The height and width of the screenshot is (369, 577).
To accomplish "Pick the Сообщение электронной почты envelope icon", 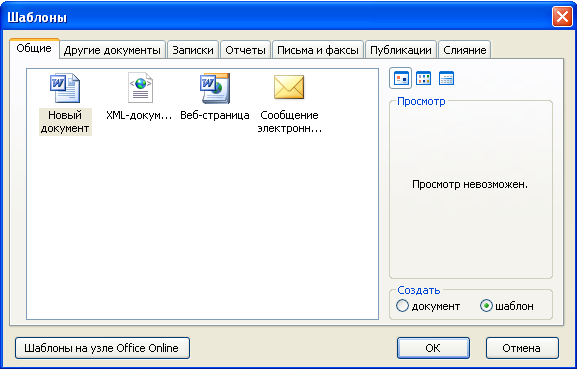I will pos(289,87).
